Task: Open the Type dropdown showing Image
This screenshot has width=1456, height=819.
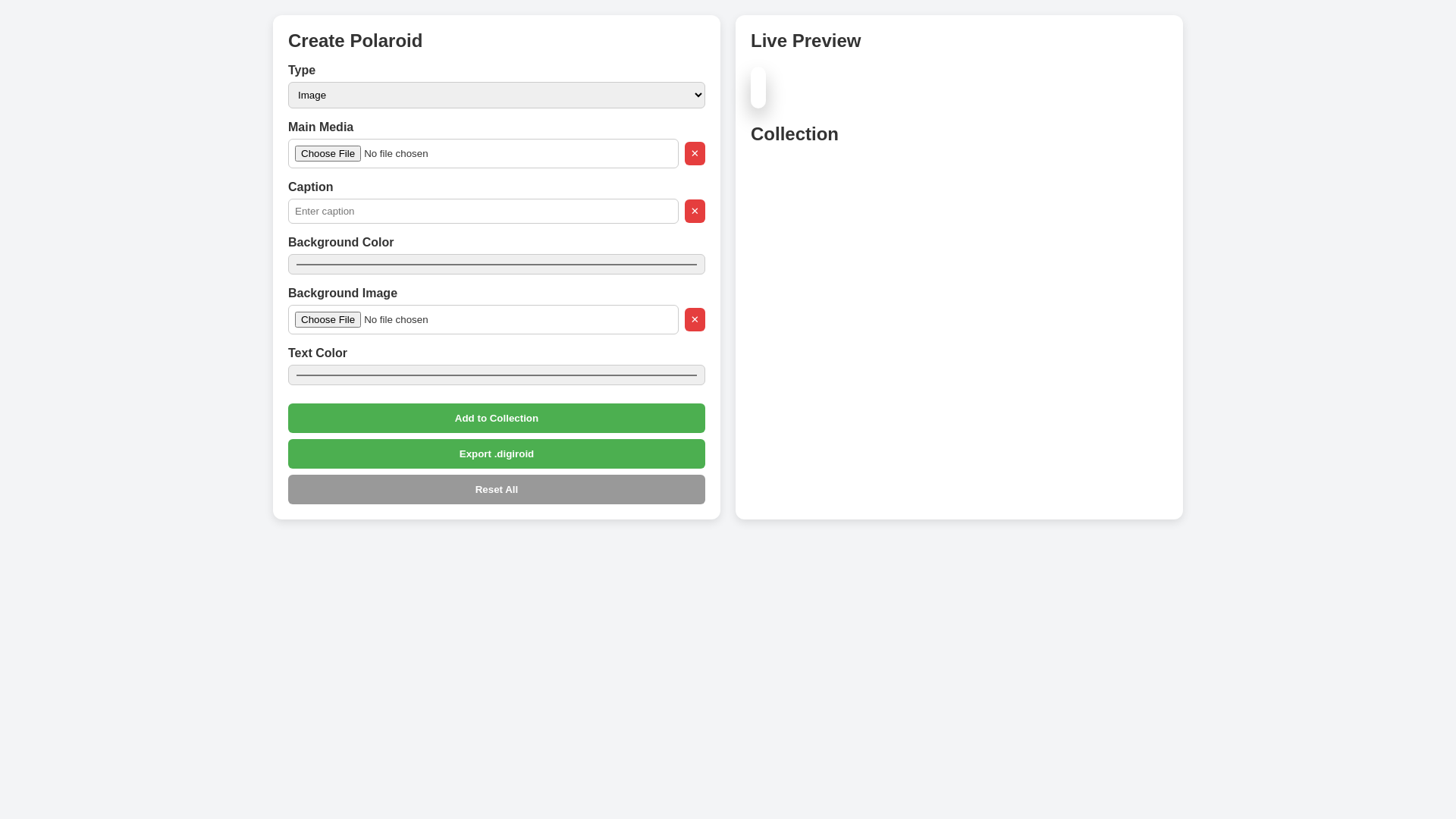Action: (x=497, y=95)
